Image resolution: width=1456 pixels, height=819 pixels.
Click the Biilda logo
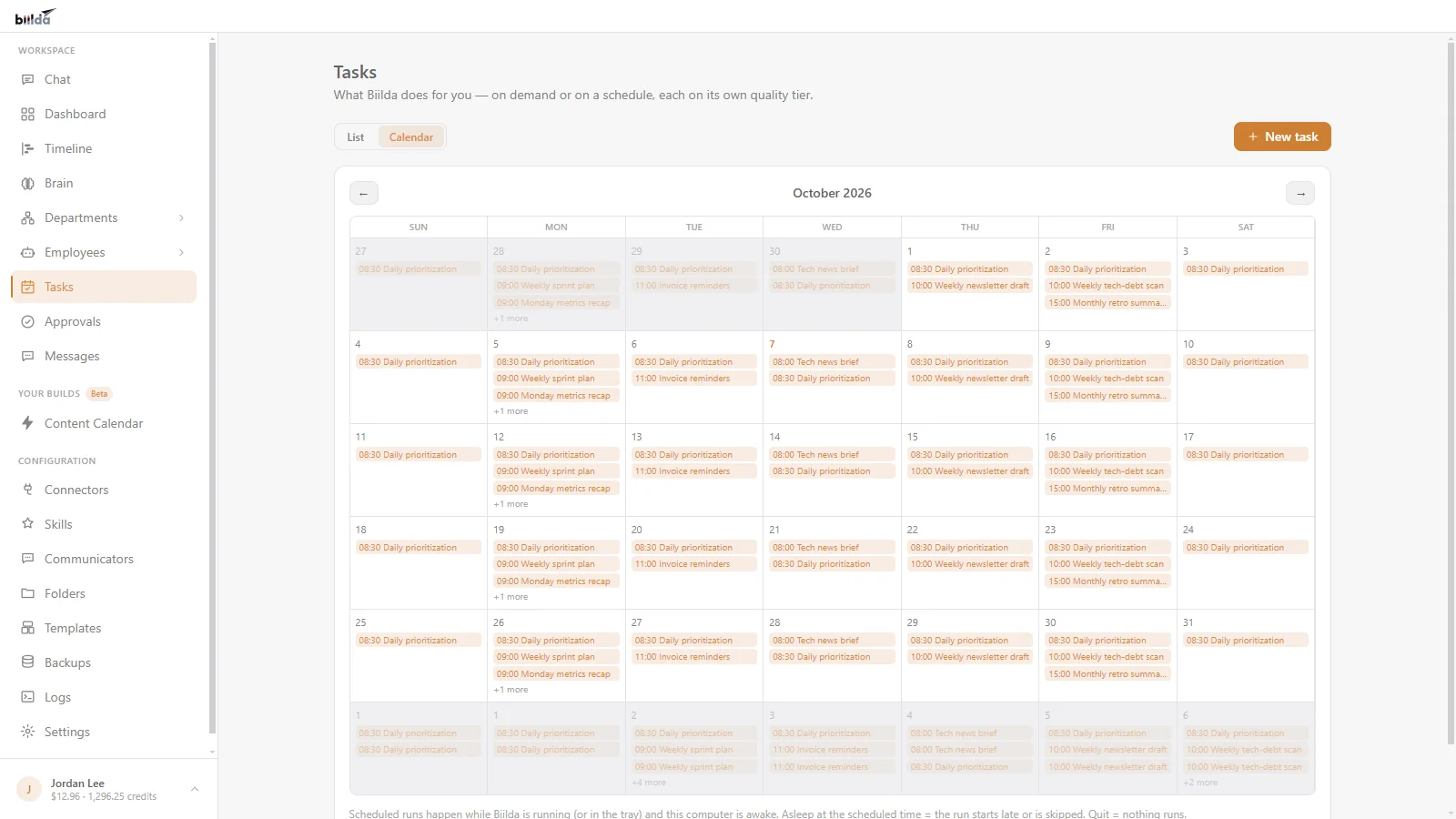tap(35, 16)
